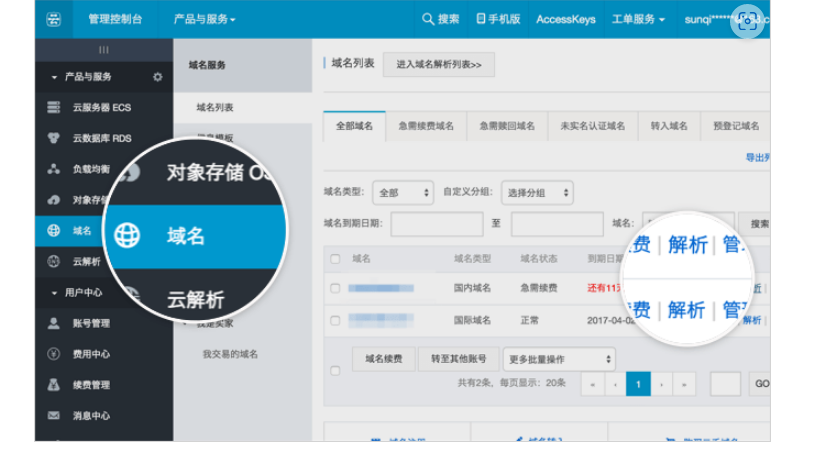The height and width of the screenshot is (460, 830).
Task: Click the Aliyun logo icon
Action: point(54,19)
